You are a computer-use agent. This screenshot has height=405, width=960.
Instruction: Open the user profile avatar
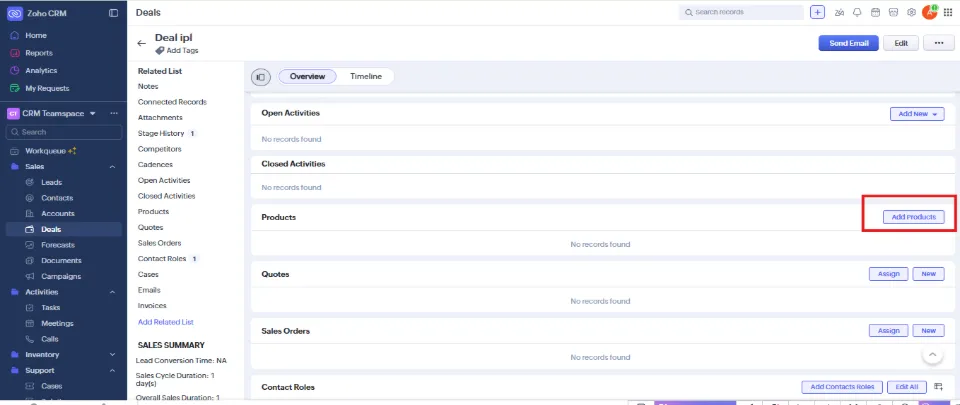pyautogui.click(x=929, y=12)
